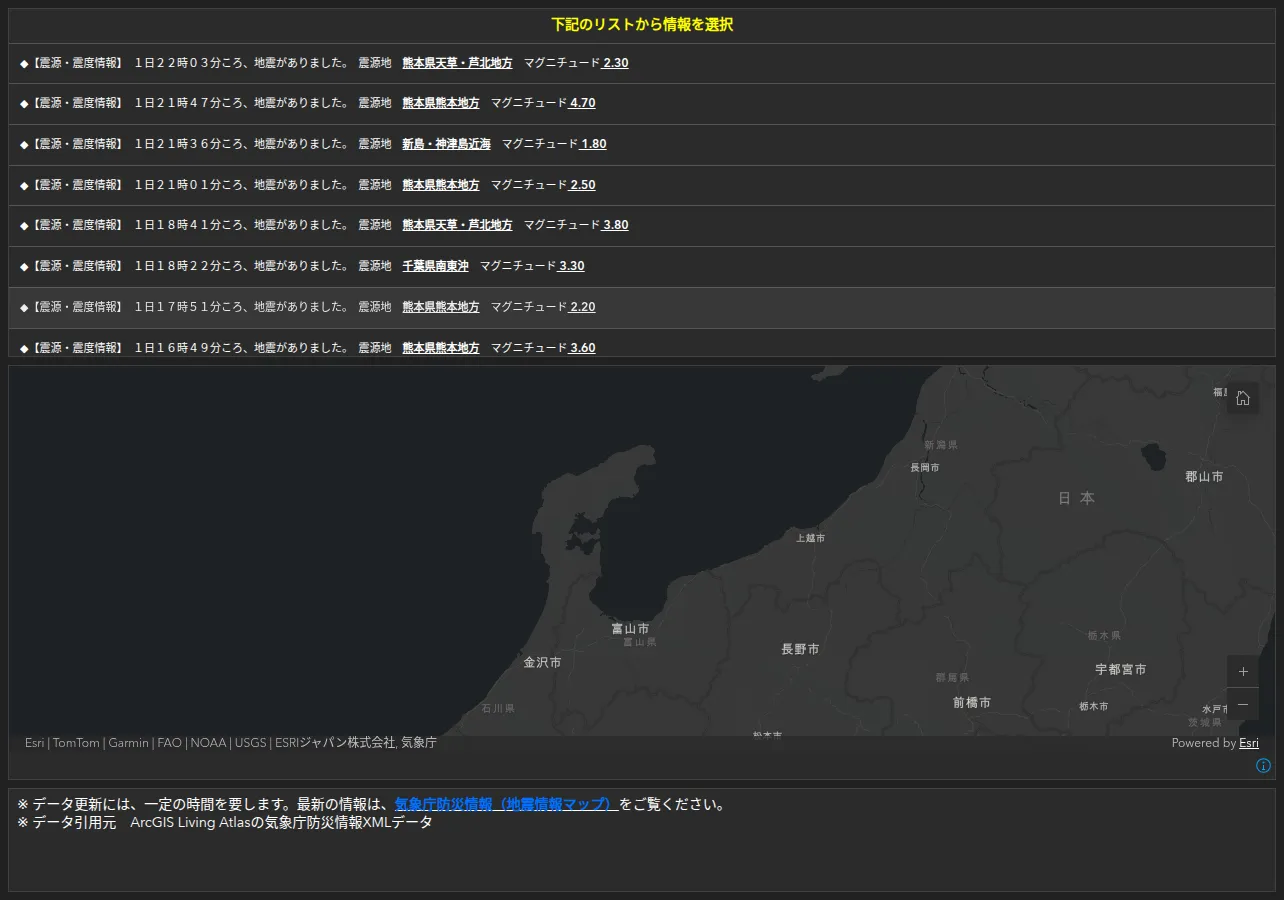Screen dimensions: 1284x900
Task: Click 前橋市 label on the map
Action: (x=971, y=703)
